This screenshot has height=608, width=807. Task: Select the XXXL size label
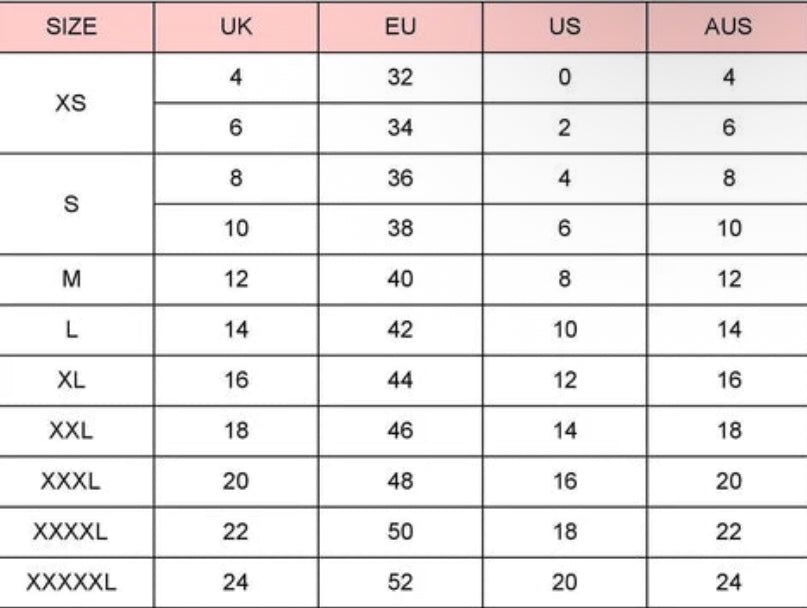point(71,481)
